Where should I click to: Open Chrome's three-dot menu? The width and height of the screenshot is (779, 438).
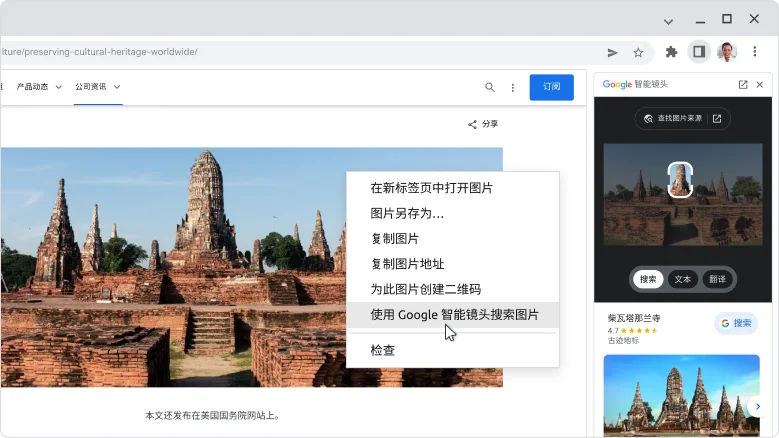coord(755,52)
